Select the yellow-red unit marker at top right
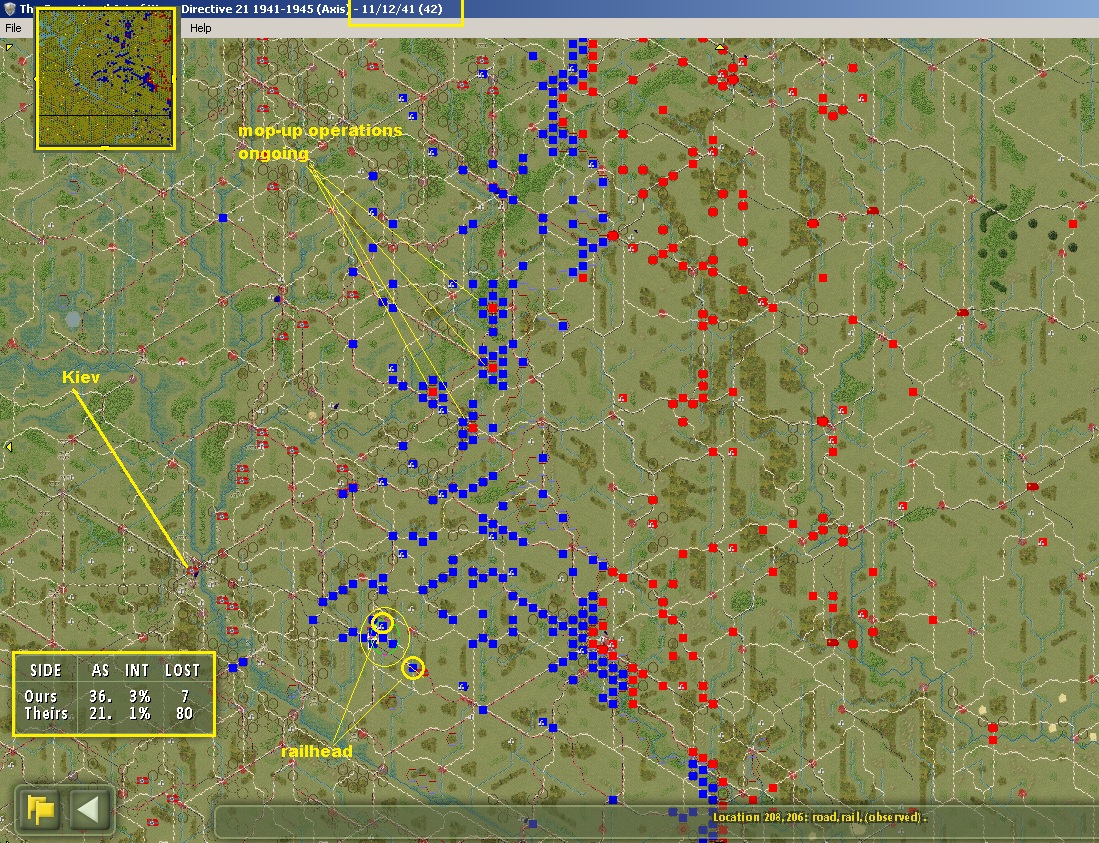This screenshot has width=1099, height=843. point(720,47)
